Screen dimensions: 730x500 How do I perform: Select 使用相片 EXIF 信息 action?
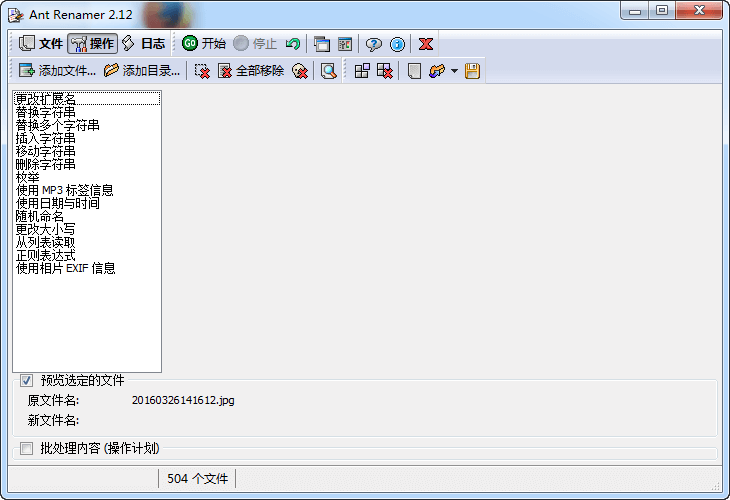87,268
